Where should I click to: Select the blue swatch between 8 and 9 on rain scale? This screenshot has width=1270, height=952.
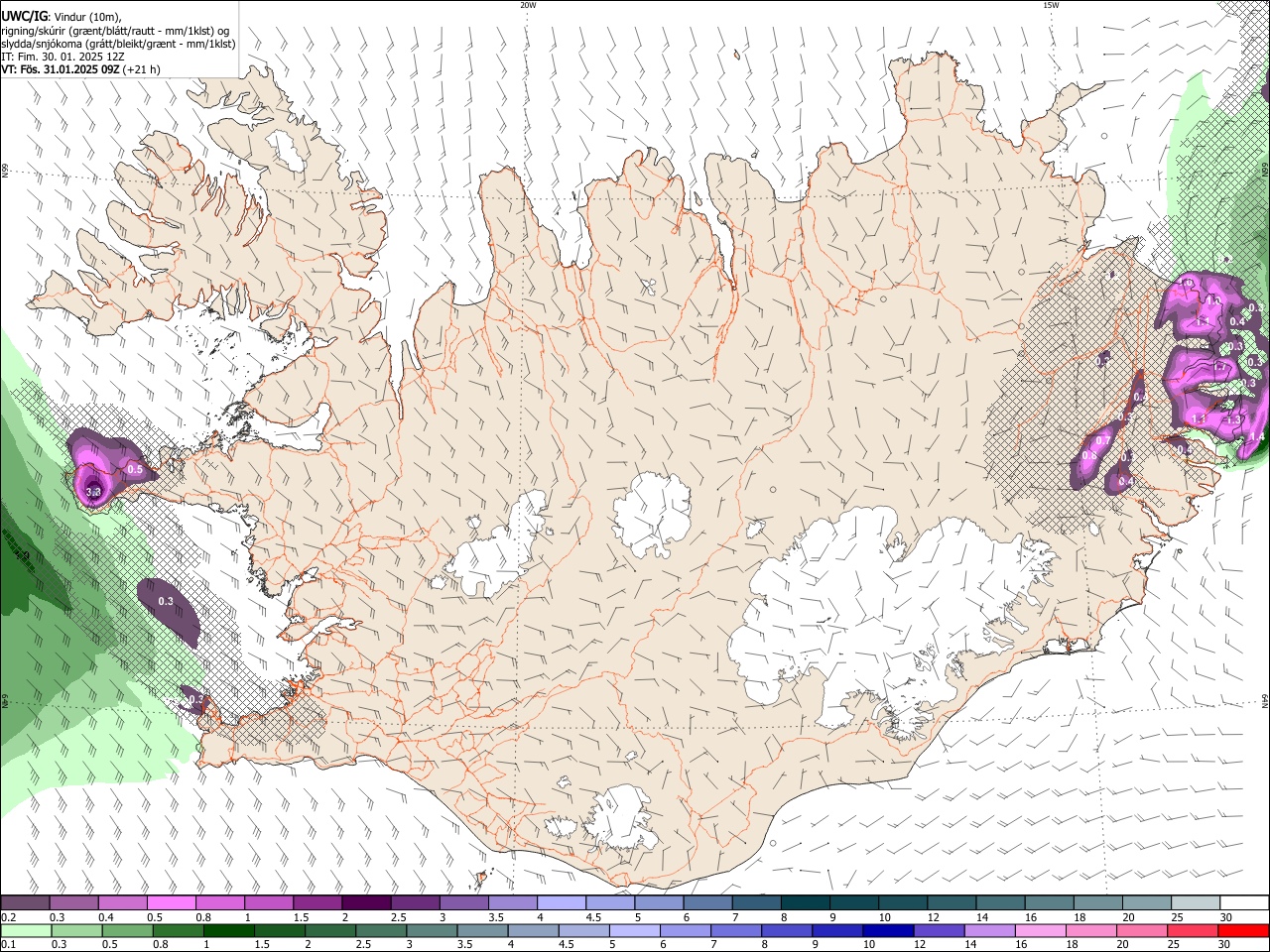point(787,930)
